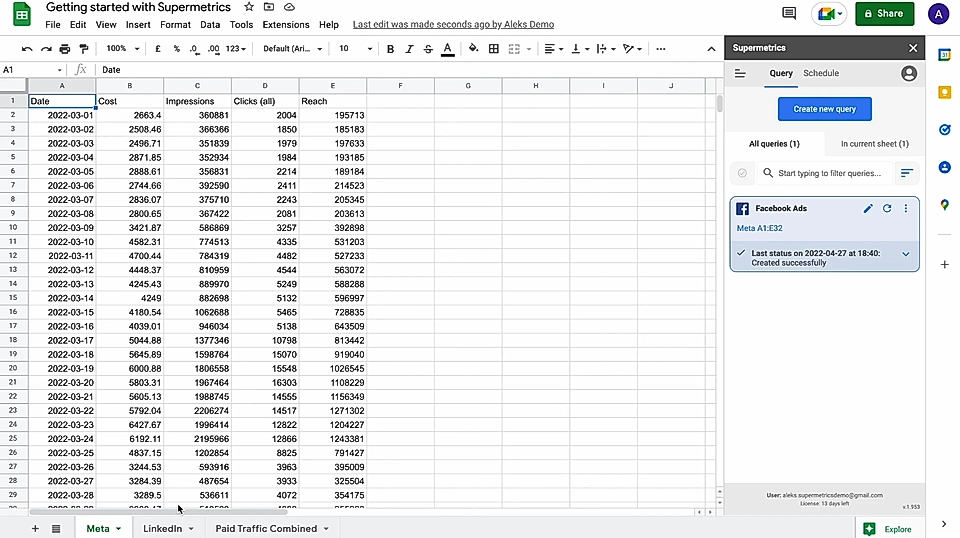
Task: Move document with folder icon
Action: 269,7
